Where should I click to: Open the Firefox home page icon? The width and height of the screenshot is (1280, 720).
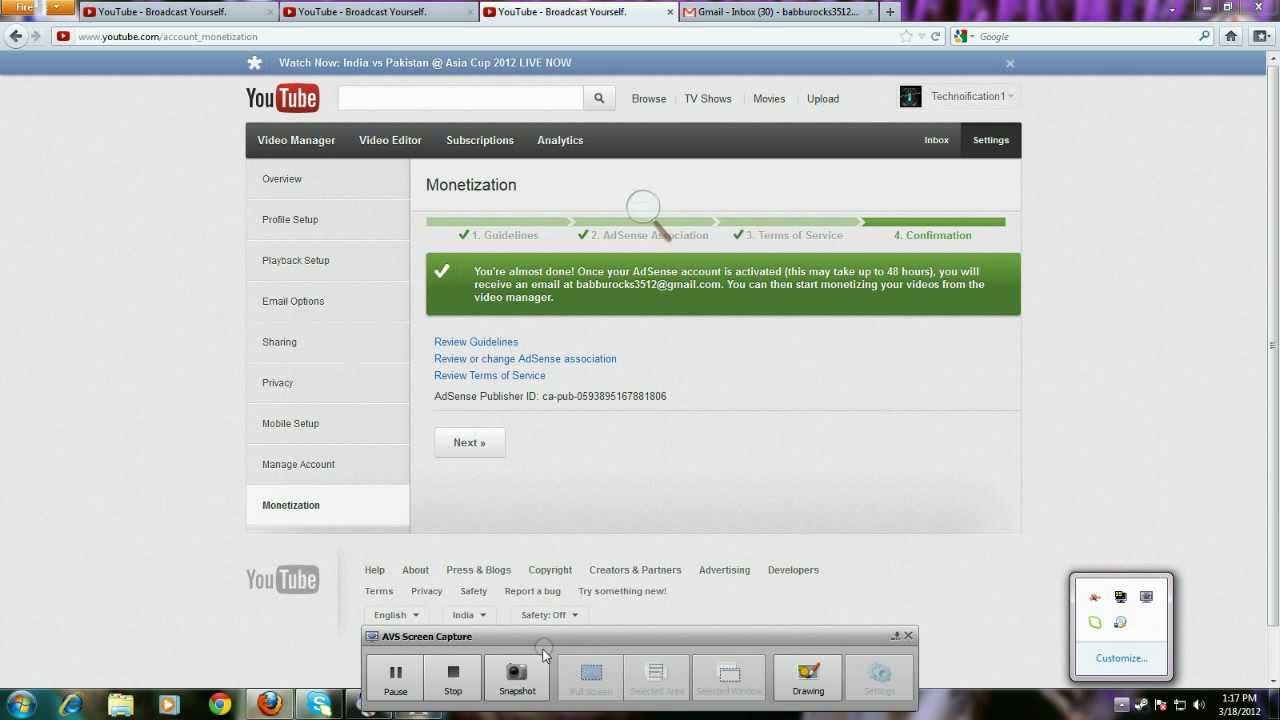(1231, 36)
